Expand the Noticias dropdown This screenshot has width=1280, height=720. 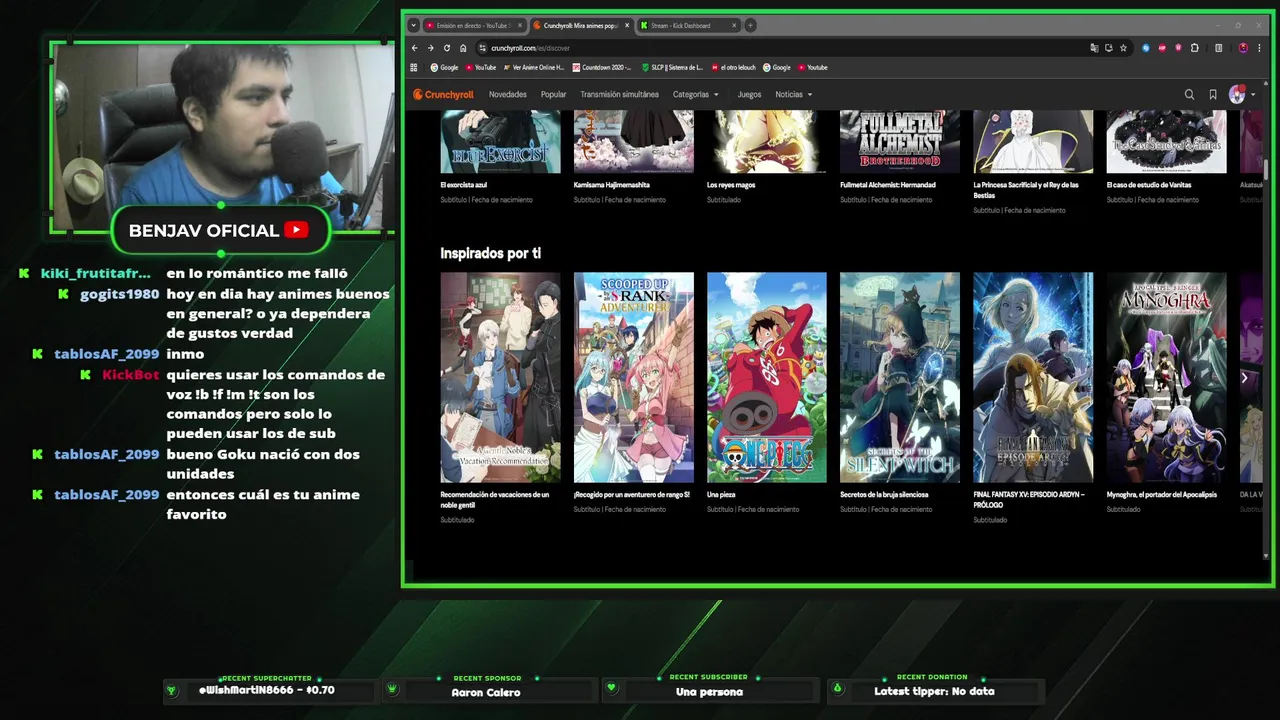pyautogui.click(x=793, y=95)
